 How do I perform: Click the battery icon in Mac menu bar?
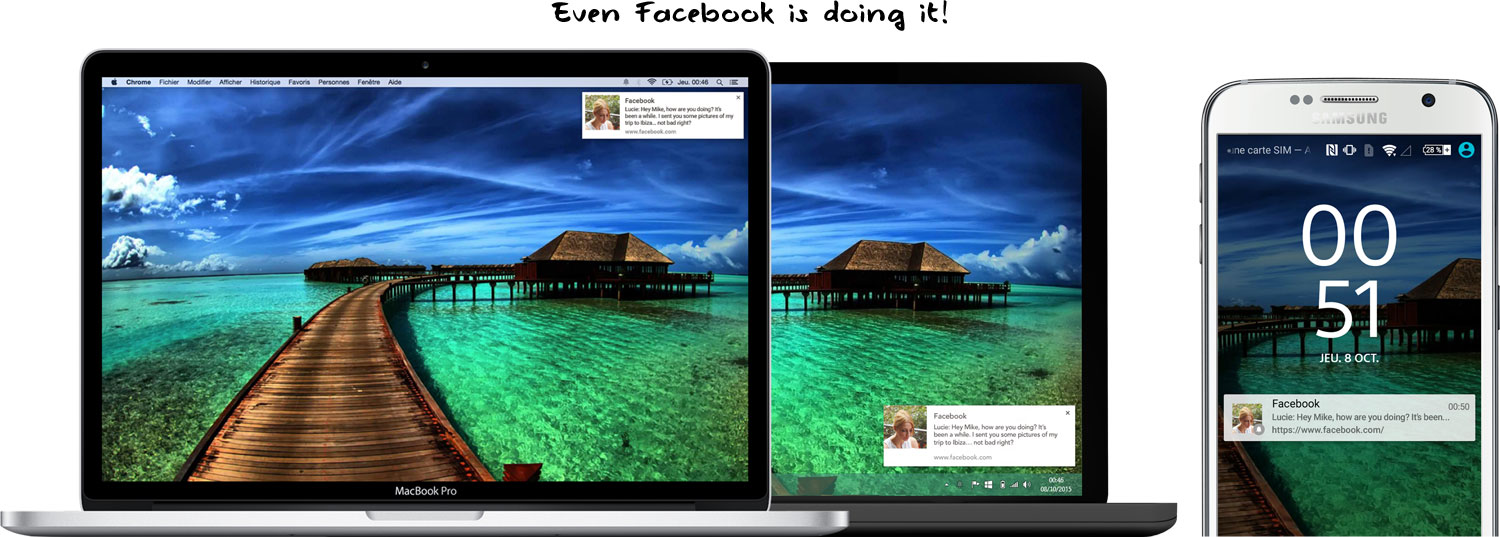tap(667, 82)
